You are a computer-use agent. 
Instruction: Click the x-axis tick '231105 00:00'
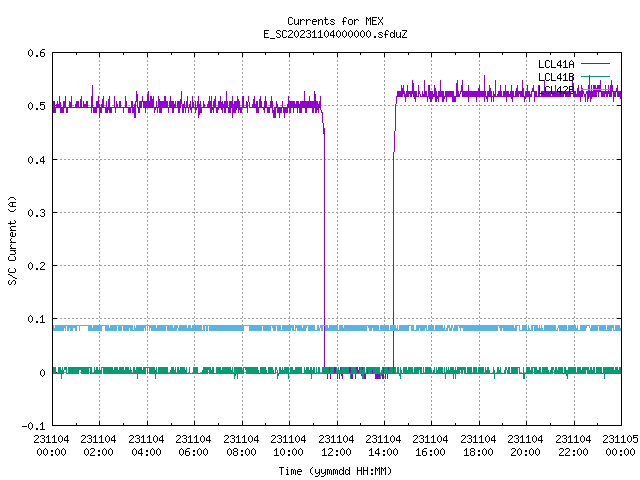(x=620, y=446)
